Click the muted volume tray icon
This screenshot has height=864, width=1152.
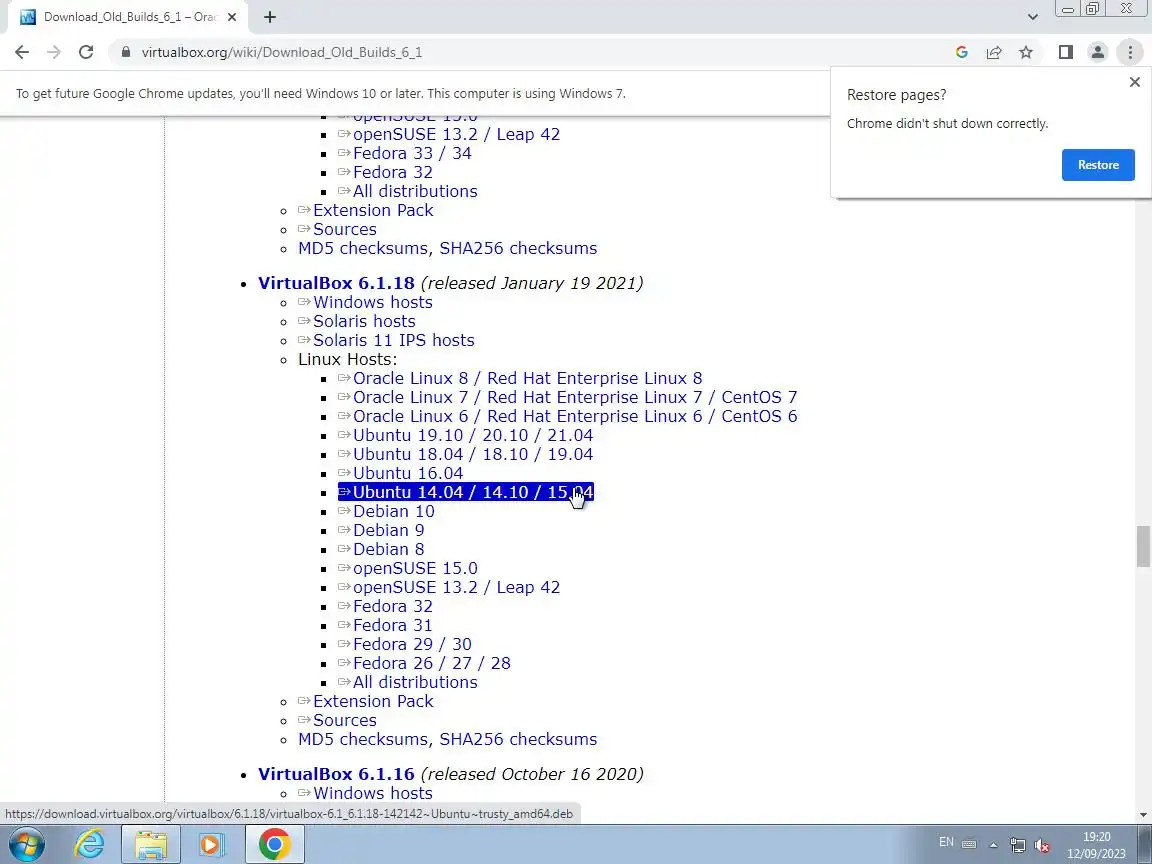(x=1041, y=846)
